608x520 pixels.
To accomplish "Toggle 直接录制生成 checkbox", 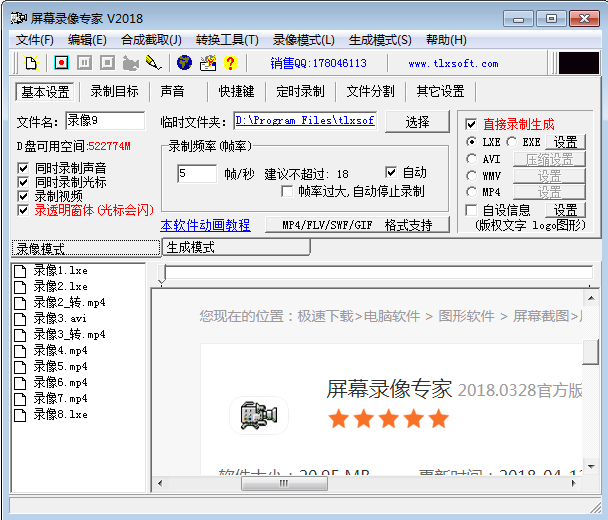I will 471,124.
